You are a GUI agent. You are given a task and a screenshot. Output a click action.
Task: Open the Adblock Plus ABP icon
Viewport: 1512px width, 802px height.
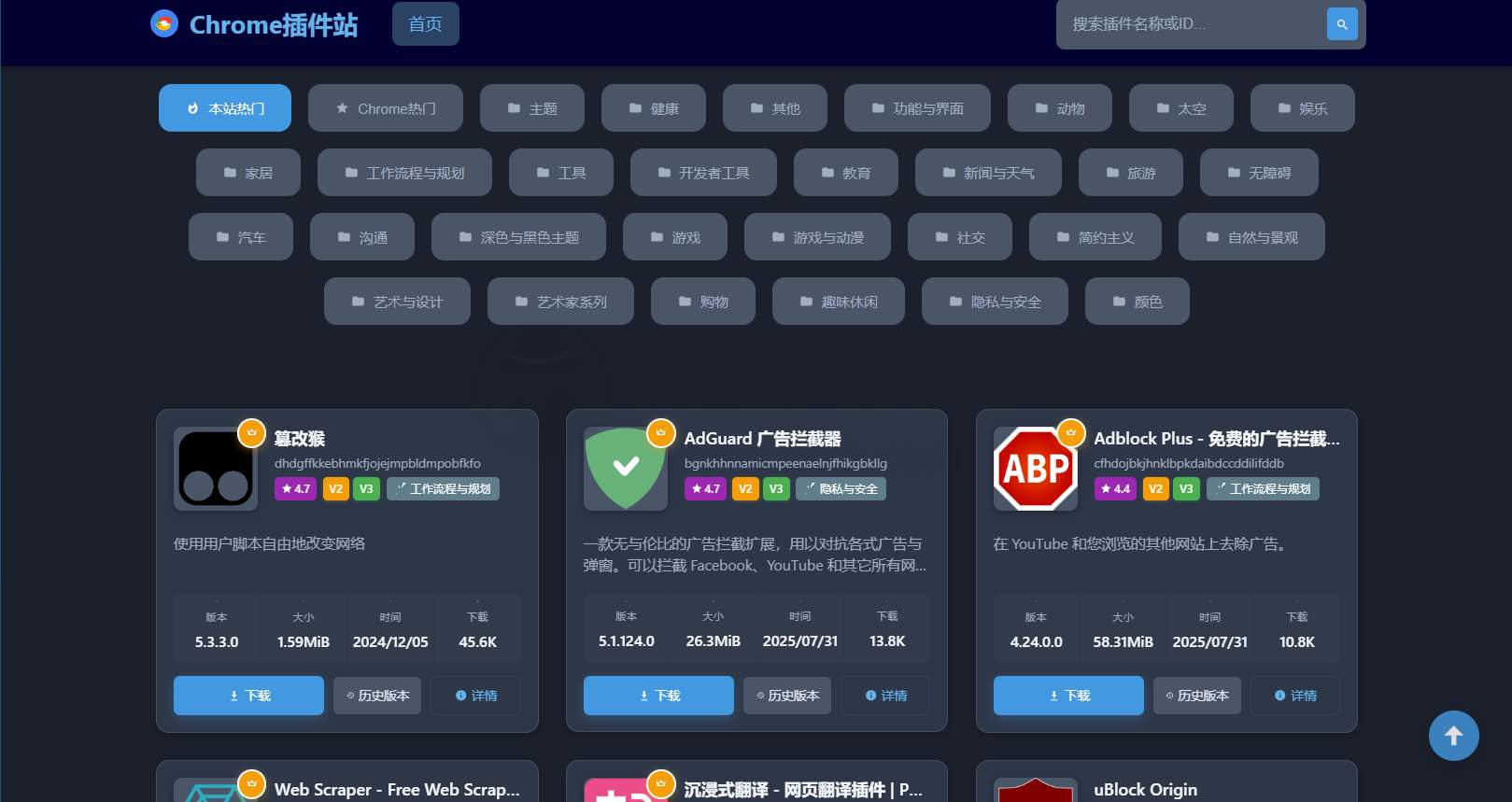1036,469
